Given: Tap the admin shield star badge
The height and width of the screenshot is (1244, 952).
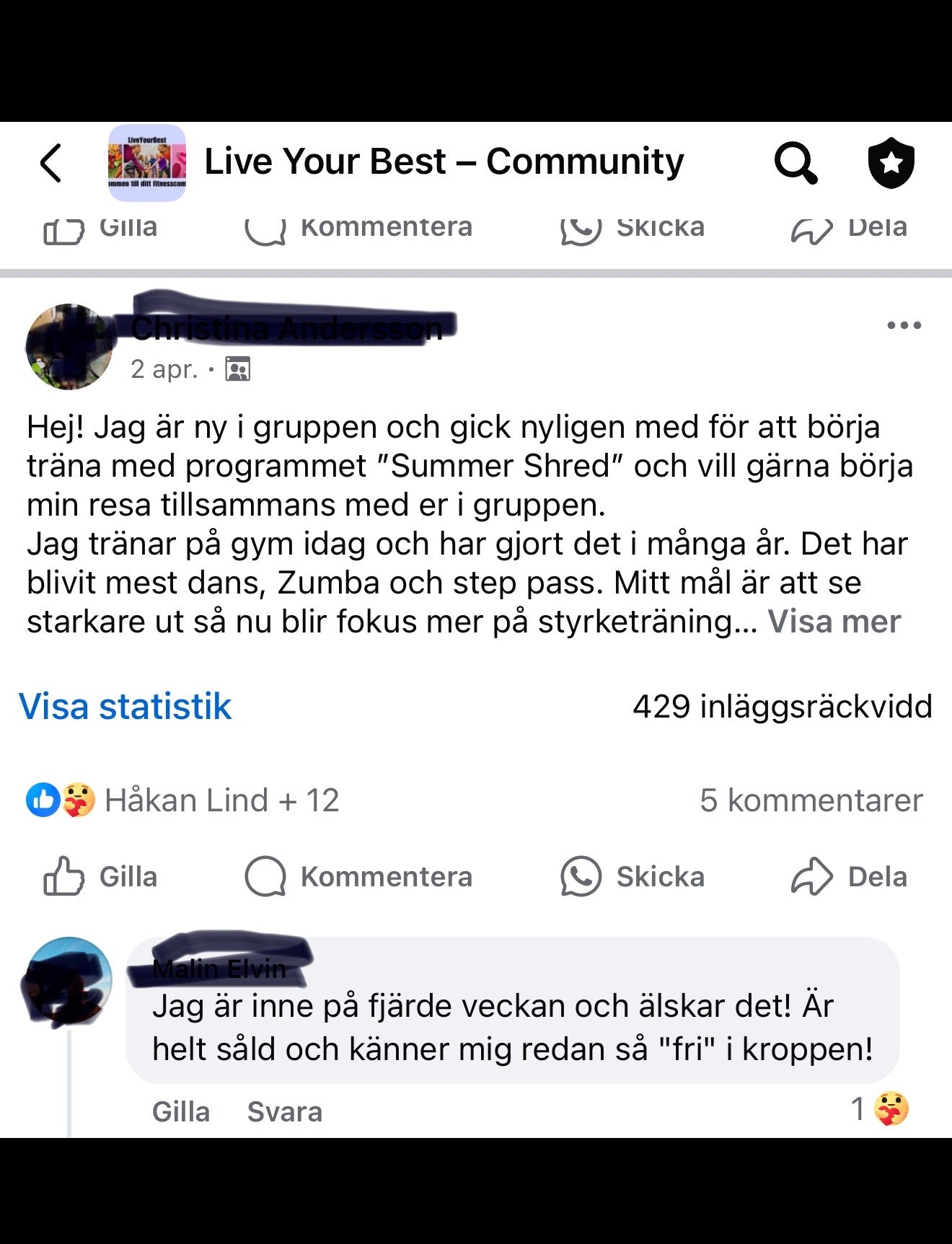Looking at the screenshot, I should [891, 162].
